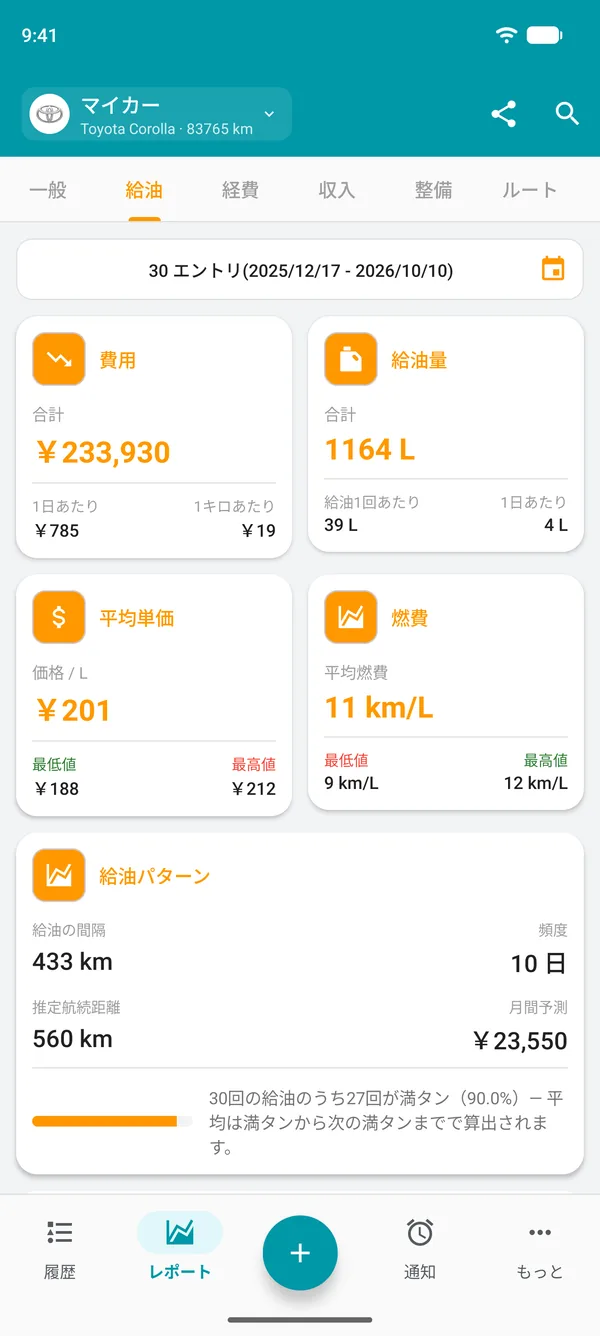Tap the 給油パターン chart icon
The image size is (600, 1336).
point(58,875)
